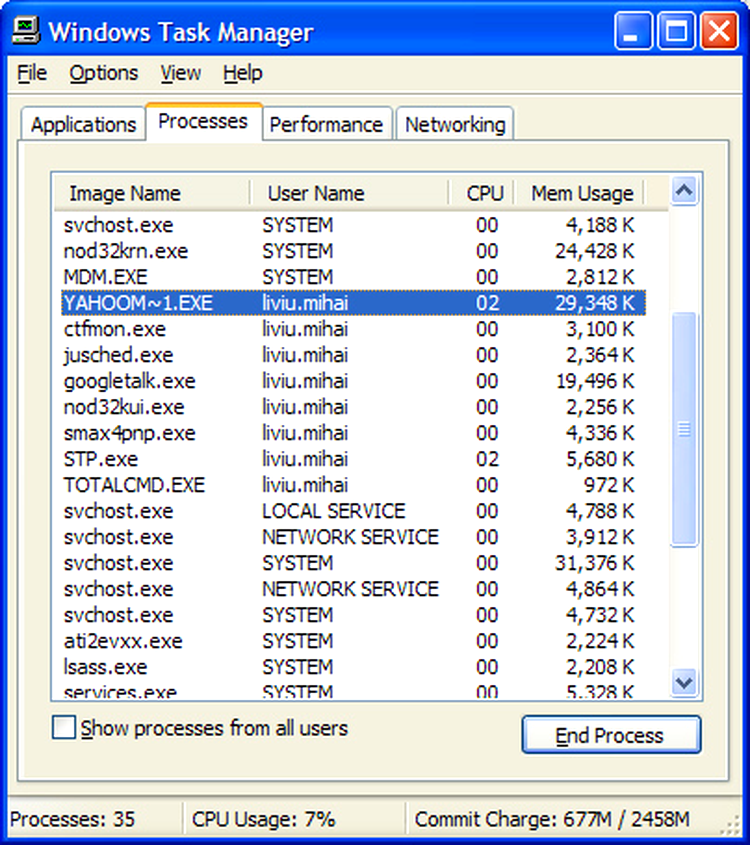Open the Help menu
Screen dimensions: 750x845
point(240,73)
